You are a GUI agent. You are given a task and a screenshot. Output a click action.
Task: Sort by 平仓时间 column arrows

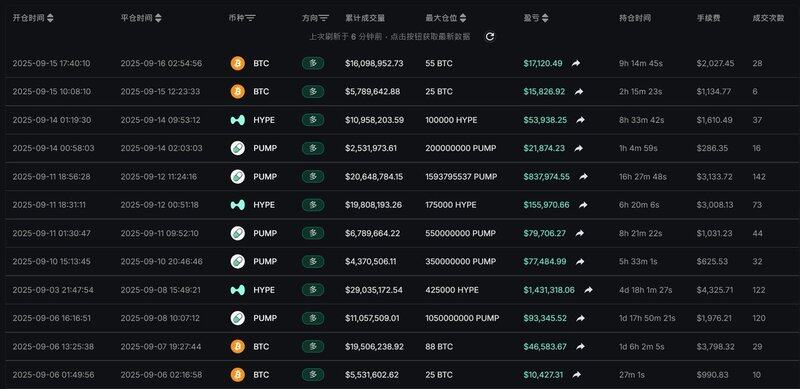tap(158, 18)
